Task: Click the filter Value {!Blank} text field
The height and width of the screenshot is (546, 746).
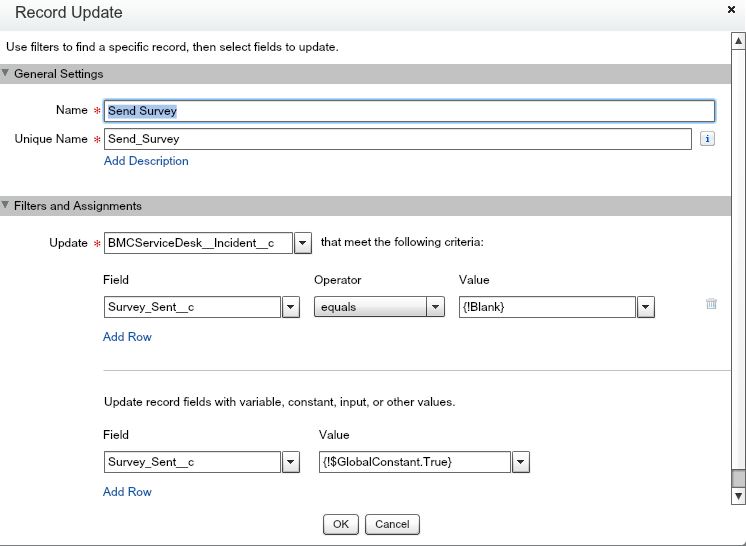Action: (547, 308)
